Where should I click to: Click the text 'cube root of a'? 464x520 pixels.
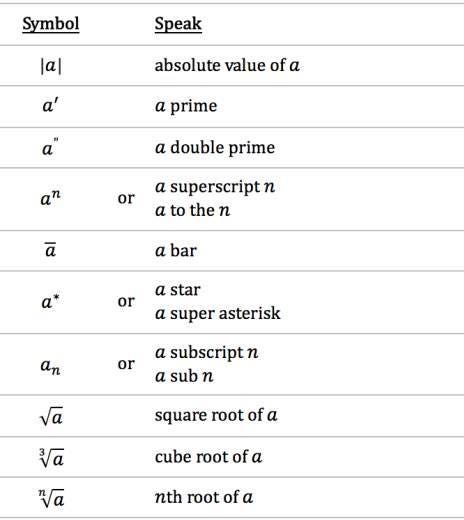pos(208,457)
